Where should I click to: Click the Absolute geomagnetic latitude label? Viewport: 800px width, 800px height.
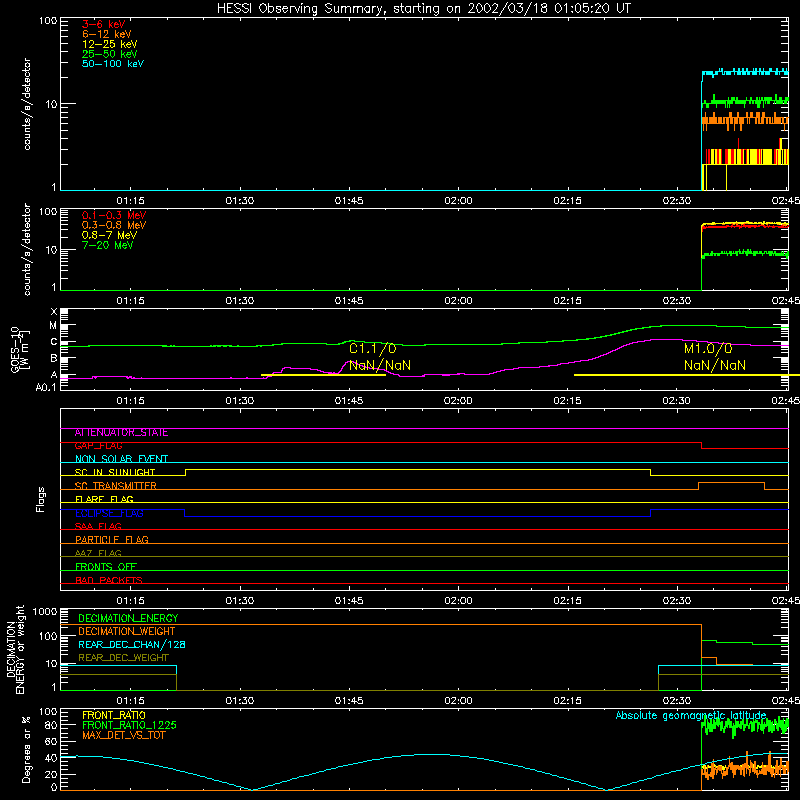coord(691,715)
